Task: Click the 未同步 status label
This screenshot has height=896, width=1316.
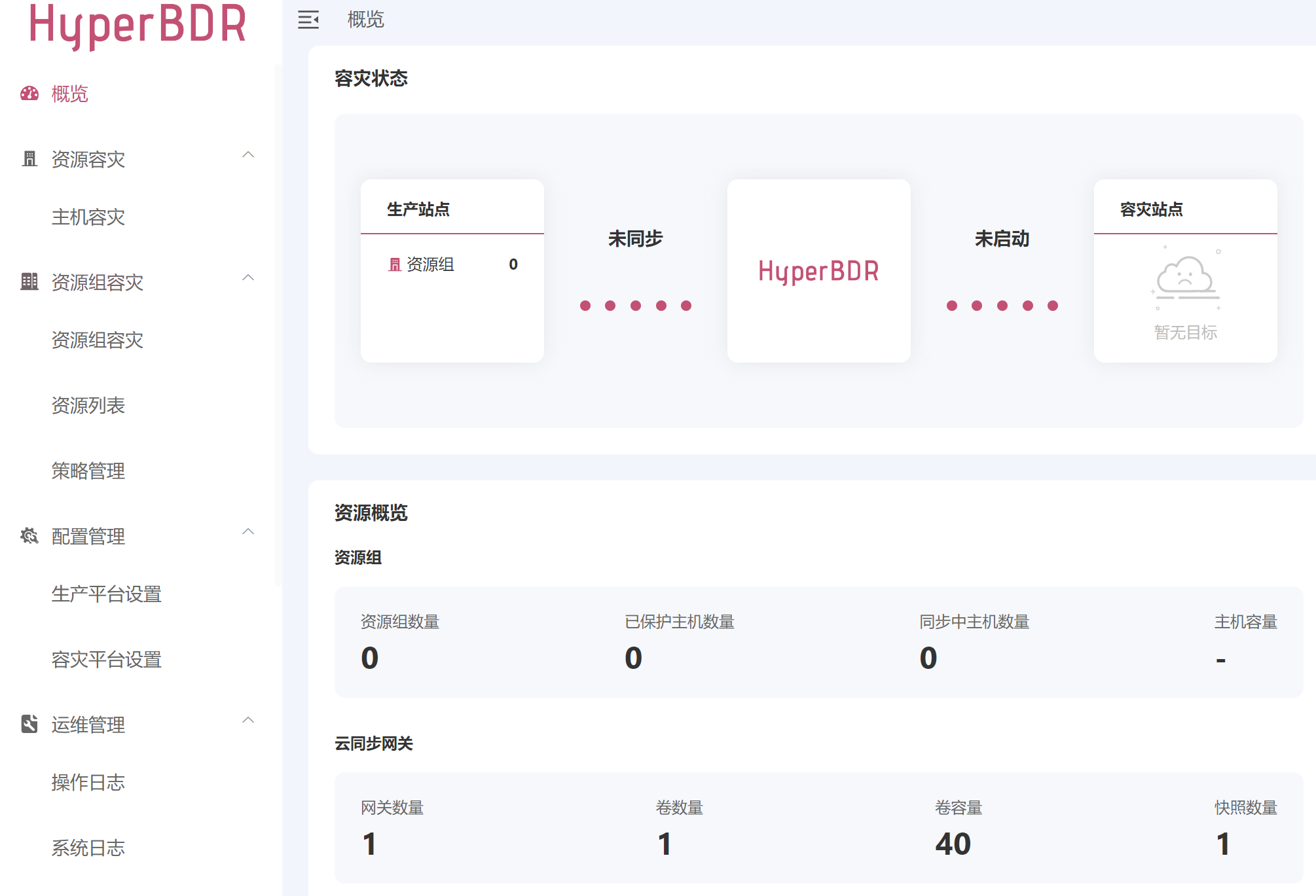Action: pos(636,239)
